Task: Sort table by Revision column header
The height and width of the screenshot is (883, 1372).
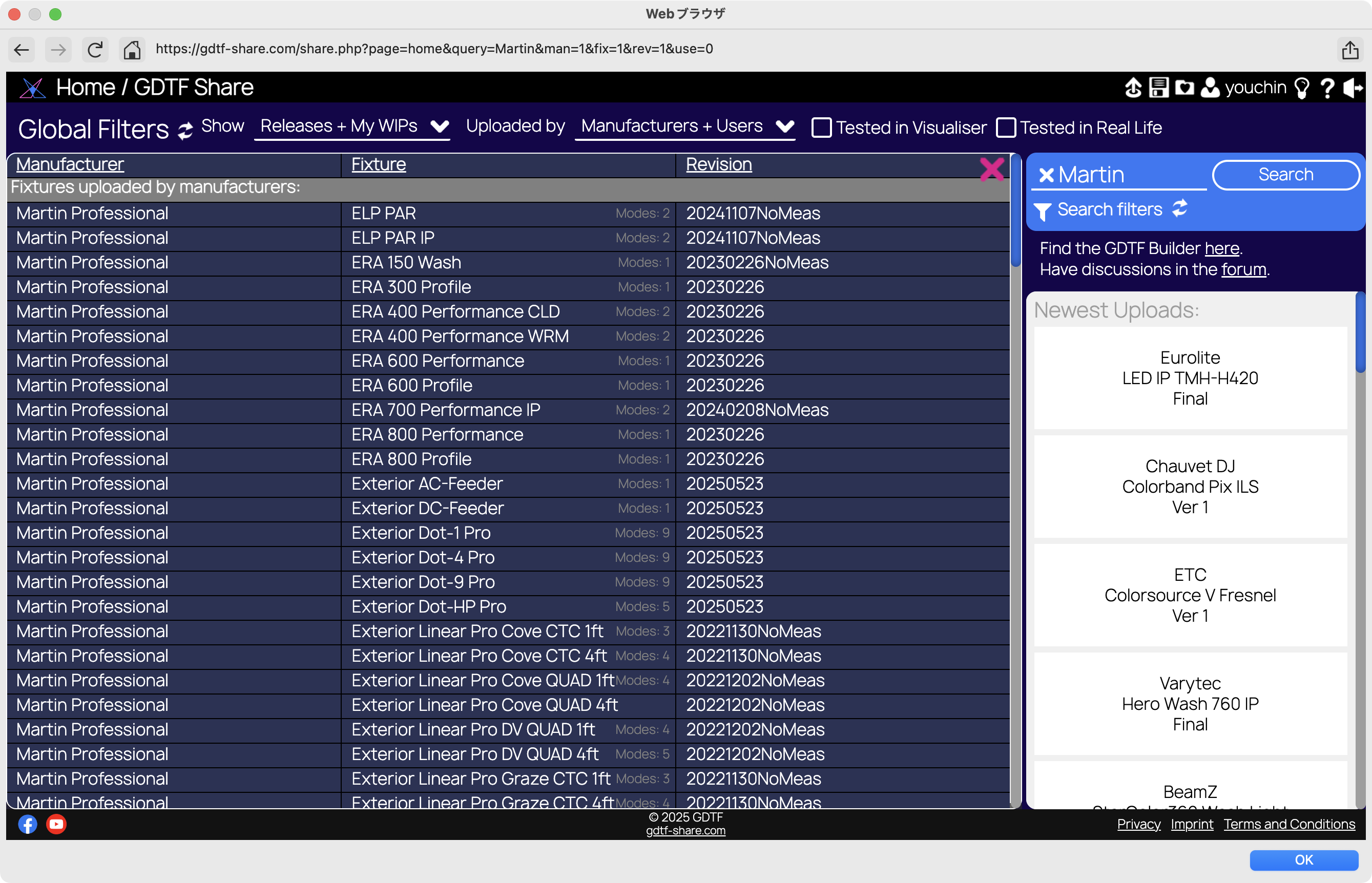Action: [x=718, y=164]
